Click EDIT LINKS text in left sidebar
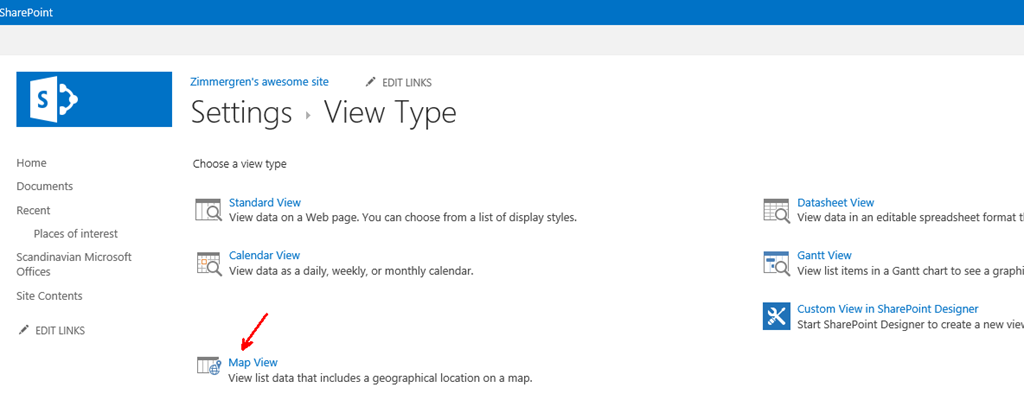Image resolution: width=1024 pixels, height=400 pixels. tap(60, 331)
